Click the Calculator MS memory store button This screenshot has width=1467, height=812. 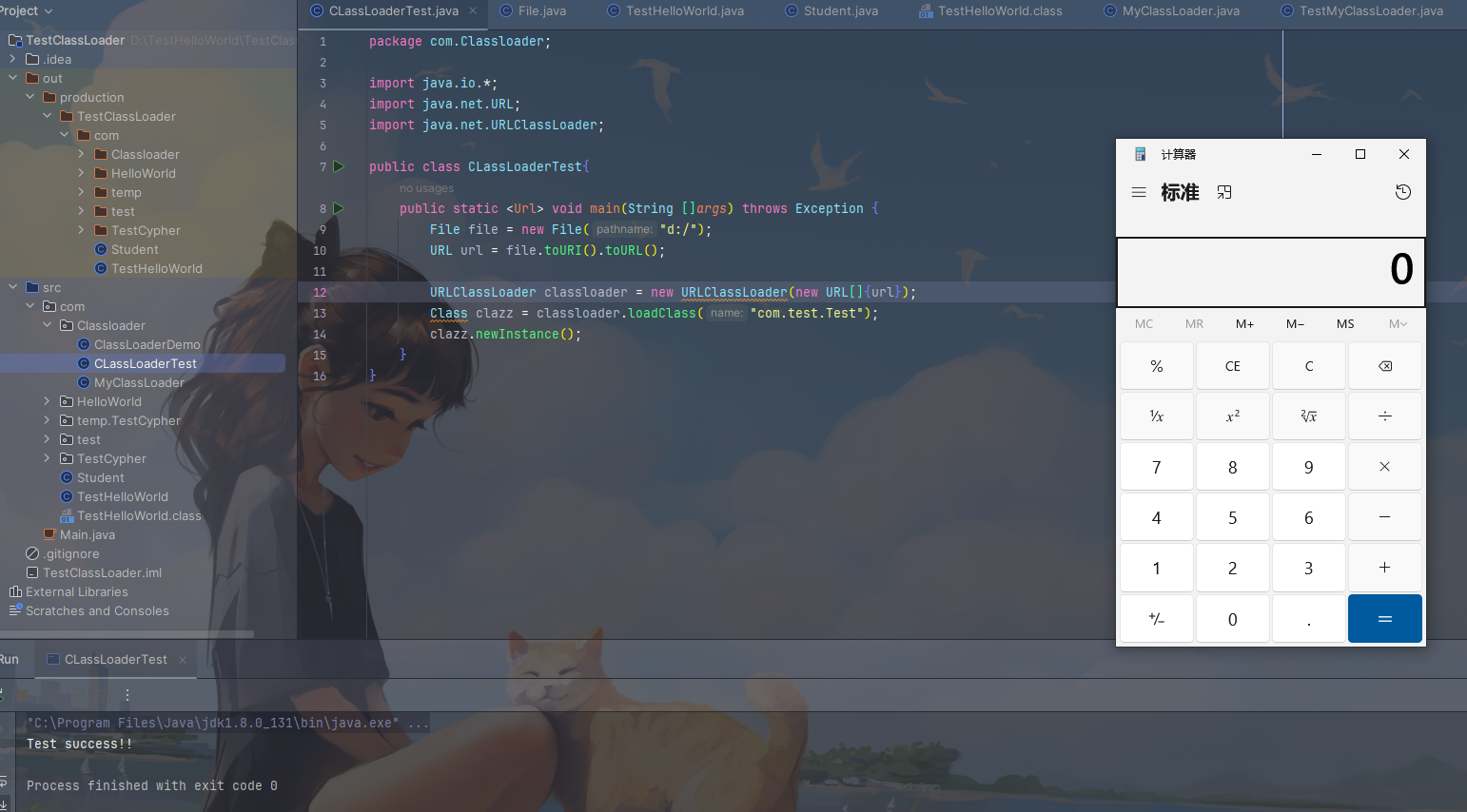click(x=1345, y=324)
